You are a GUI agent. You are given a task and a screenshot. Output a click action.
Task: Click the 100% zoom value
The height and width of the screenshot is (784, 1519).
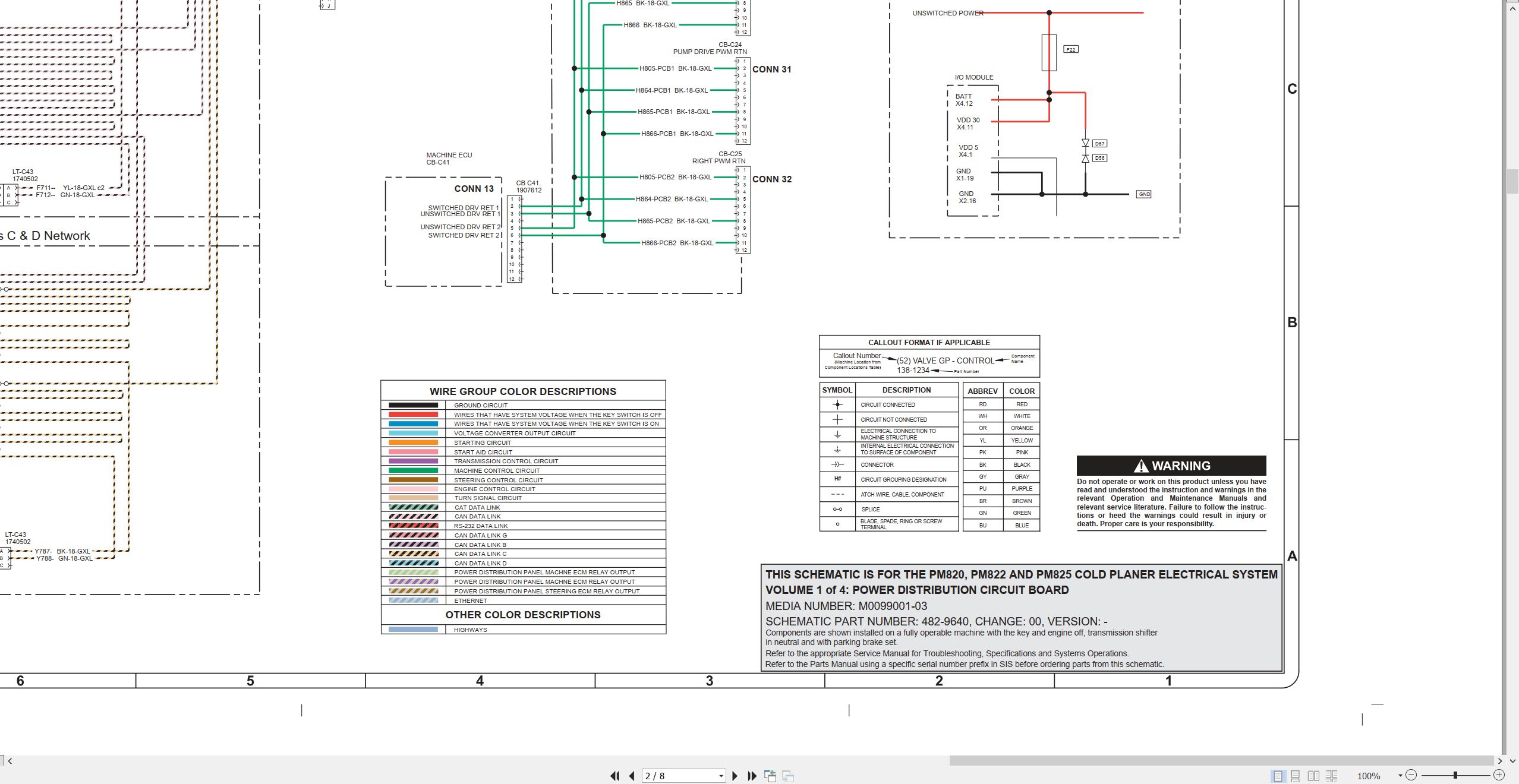(1369, 776)
